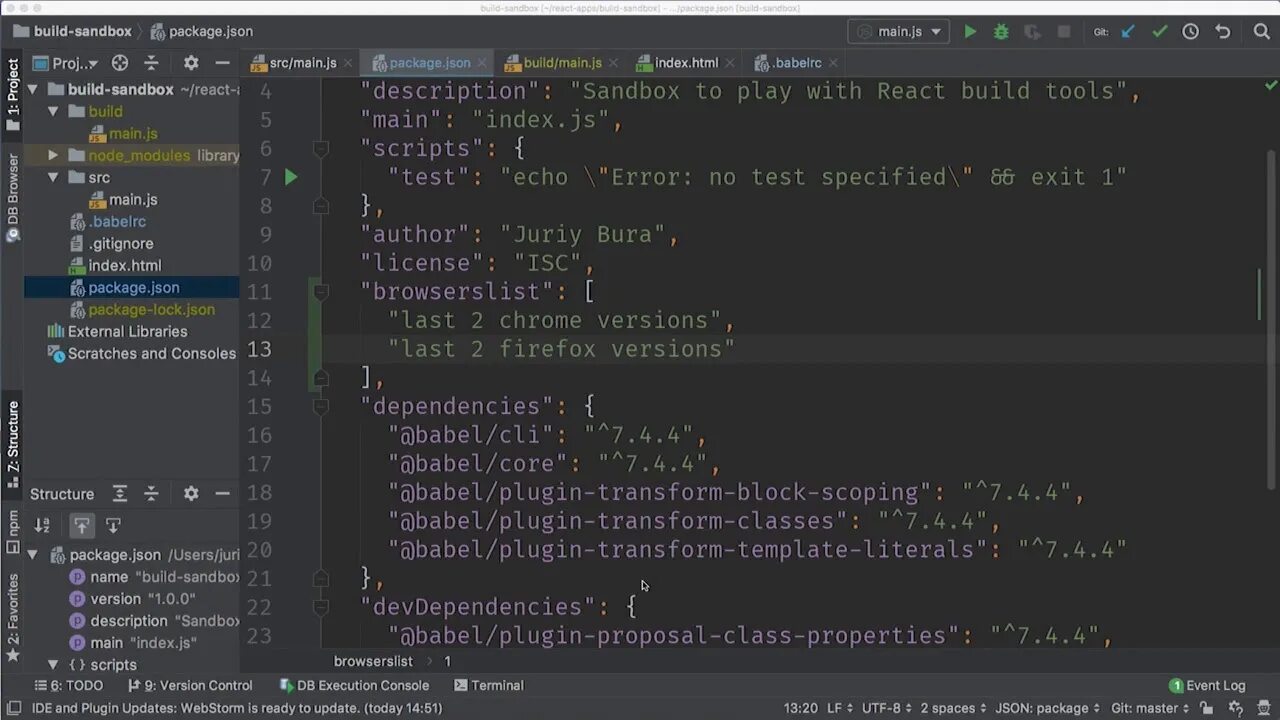Viewport: 1280px width, 720px height.
Task: Change the JSON: package schema selector
Action: pyautogui.click(x=1048, y=708)
